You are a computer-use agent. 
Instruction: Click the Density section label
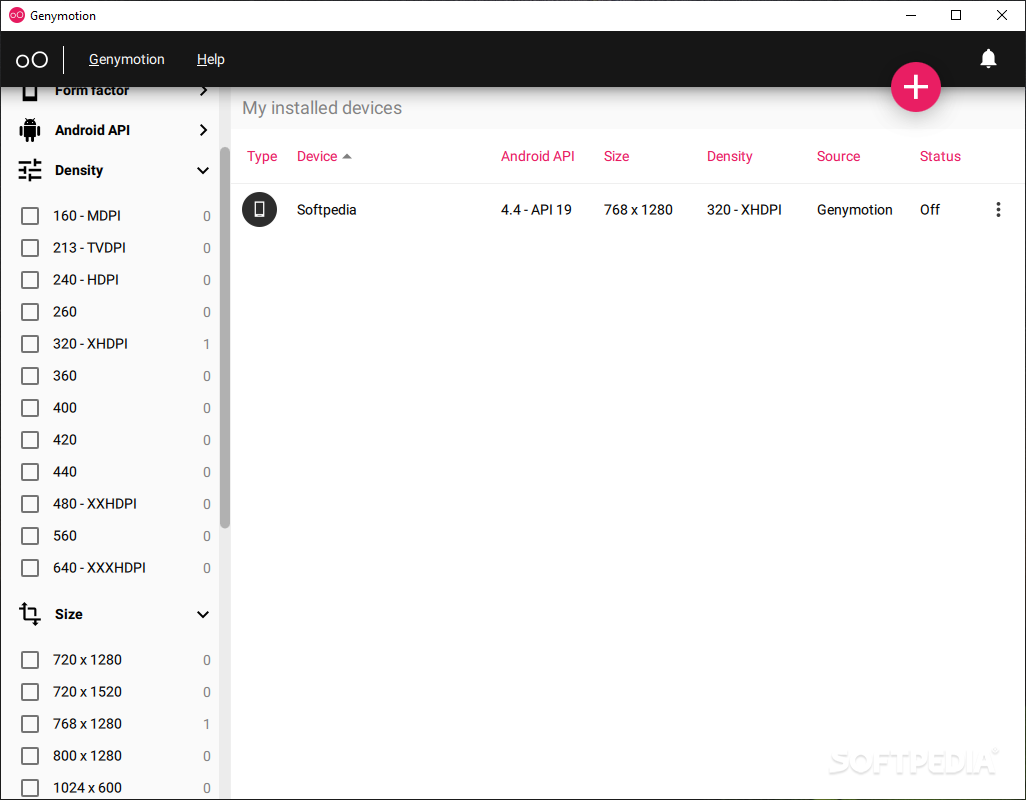point(79,171)
